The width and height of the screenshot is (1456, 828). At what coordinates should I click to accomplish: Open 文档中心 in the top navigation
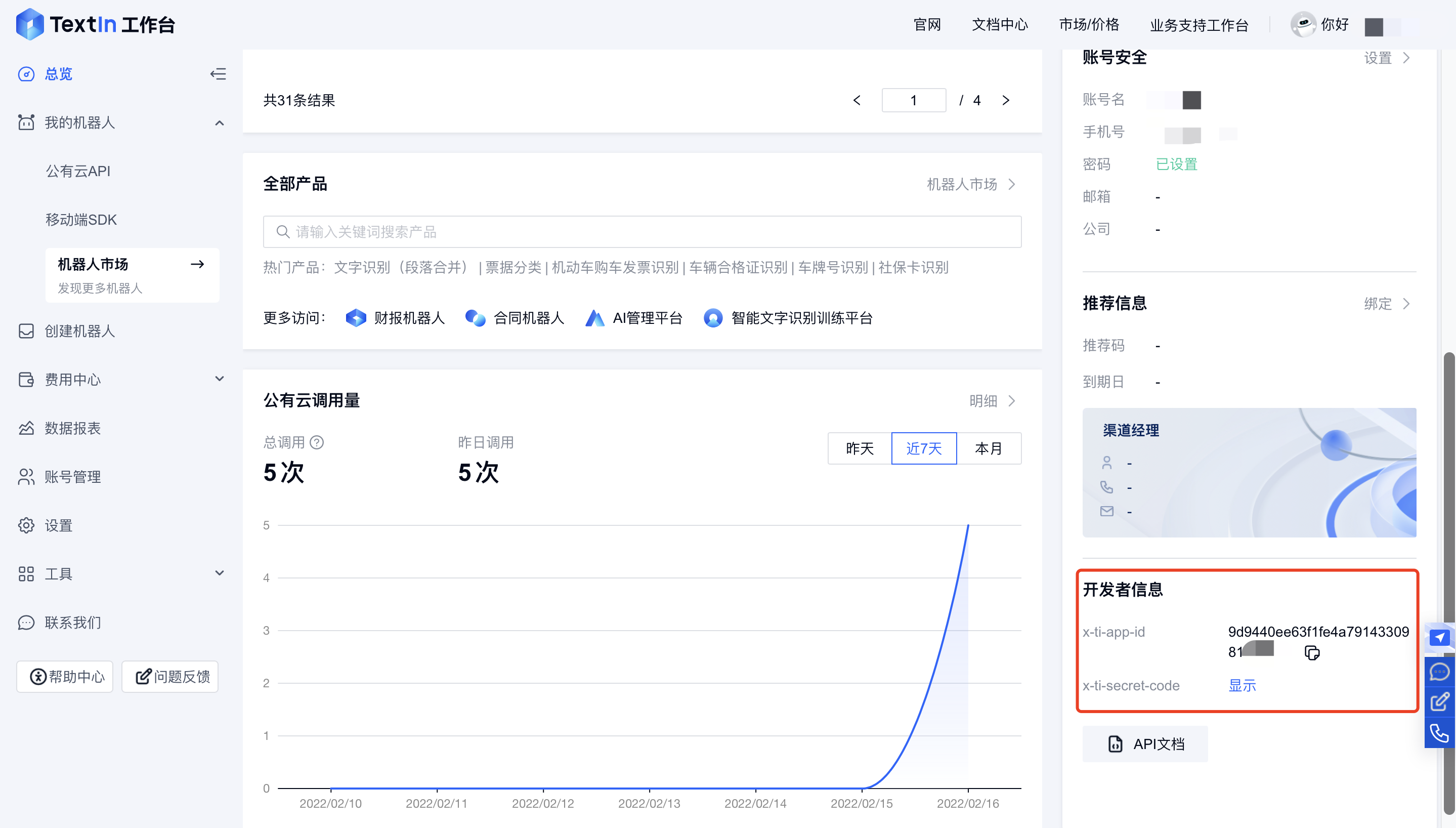1000,24
